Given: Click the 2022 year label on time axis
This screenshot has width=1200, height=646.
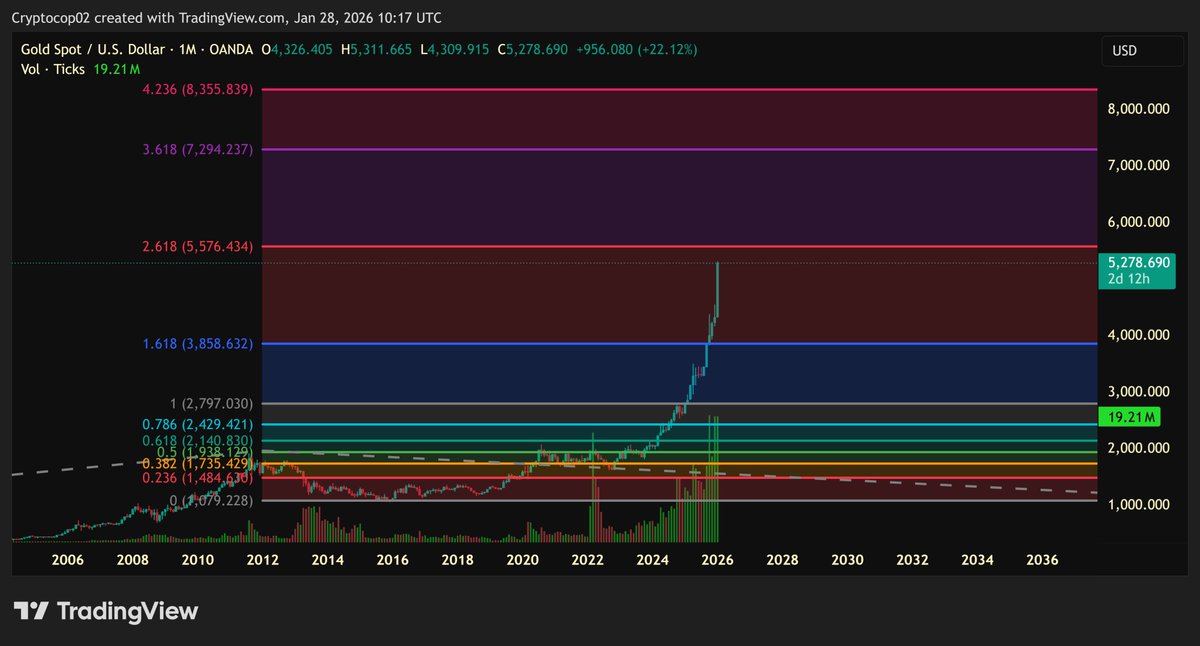Looking at the screenshot, I should 588,560.
